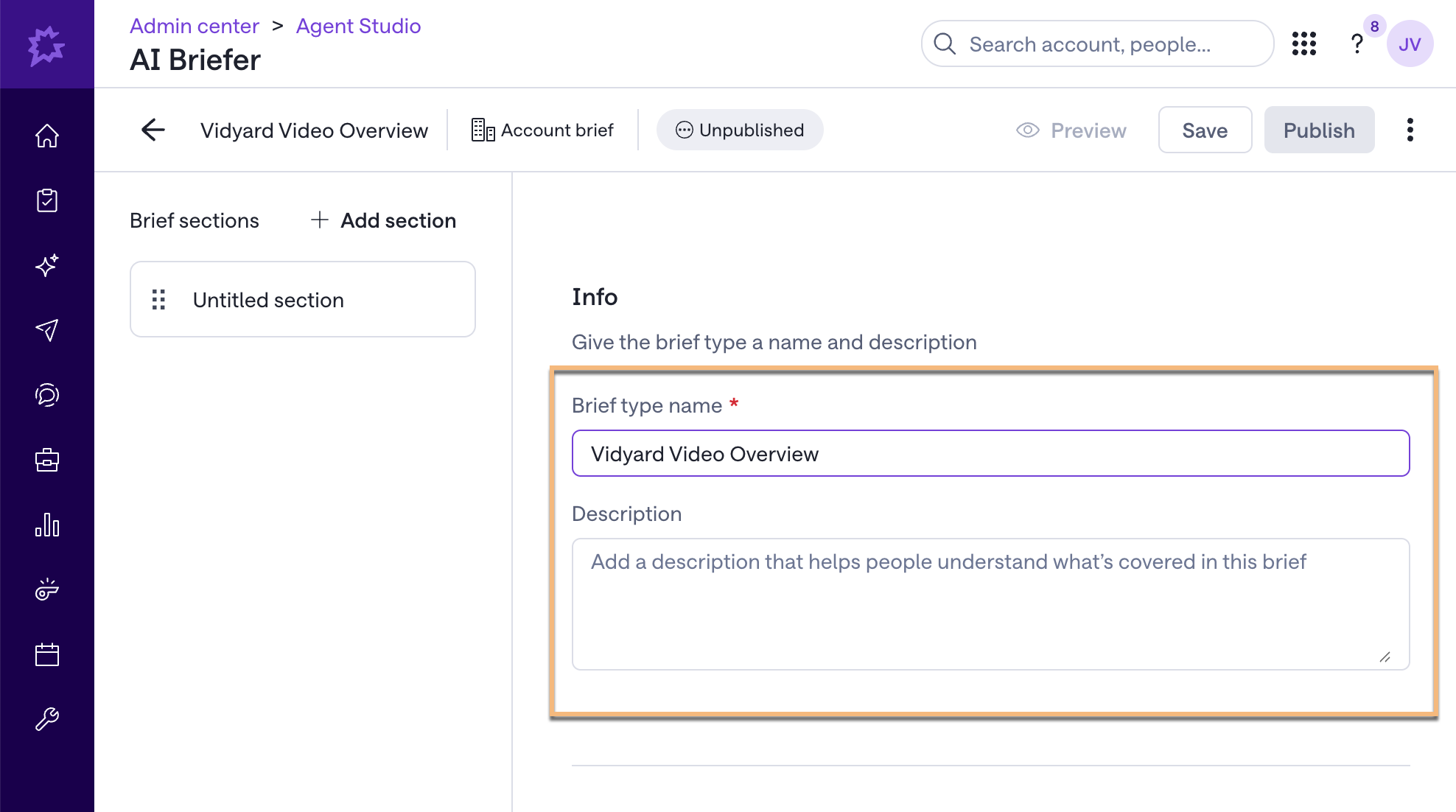Viewport: 1456px width, 812px height.
Task: Click the Description textarea resize grip
Action: [1385, 657]
